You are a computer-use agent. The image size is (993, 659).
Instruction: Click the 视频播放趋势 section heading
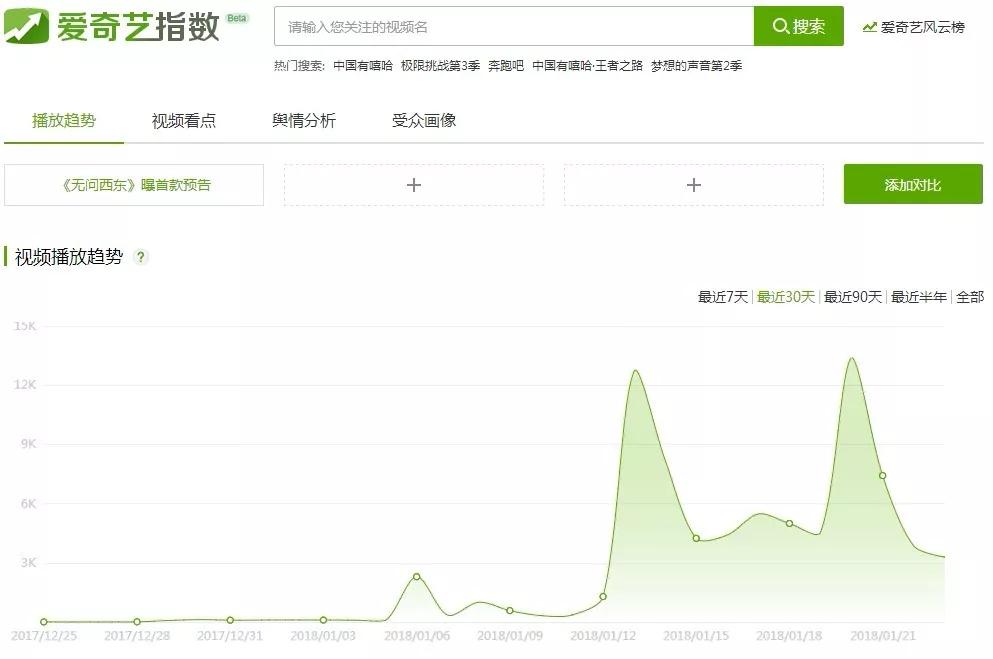click(x=68, y=257)
